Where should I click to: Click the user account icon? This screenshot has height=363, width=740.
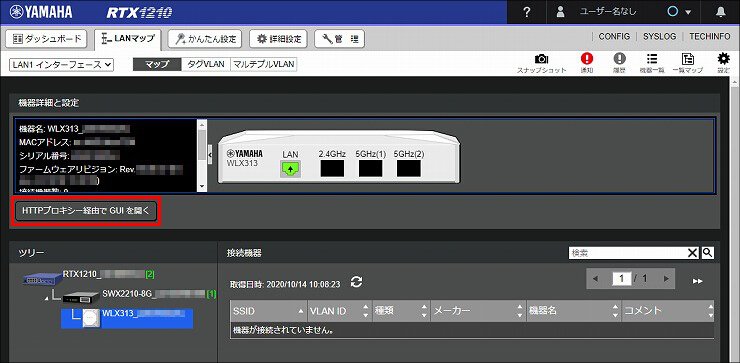pyautogui.click(x=560, y=12)
